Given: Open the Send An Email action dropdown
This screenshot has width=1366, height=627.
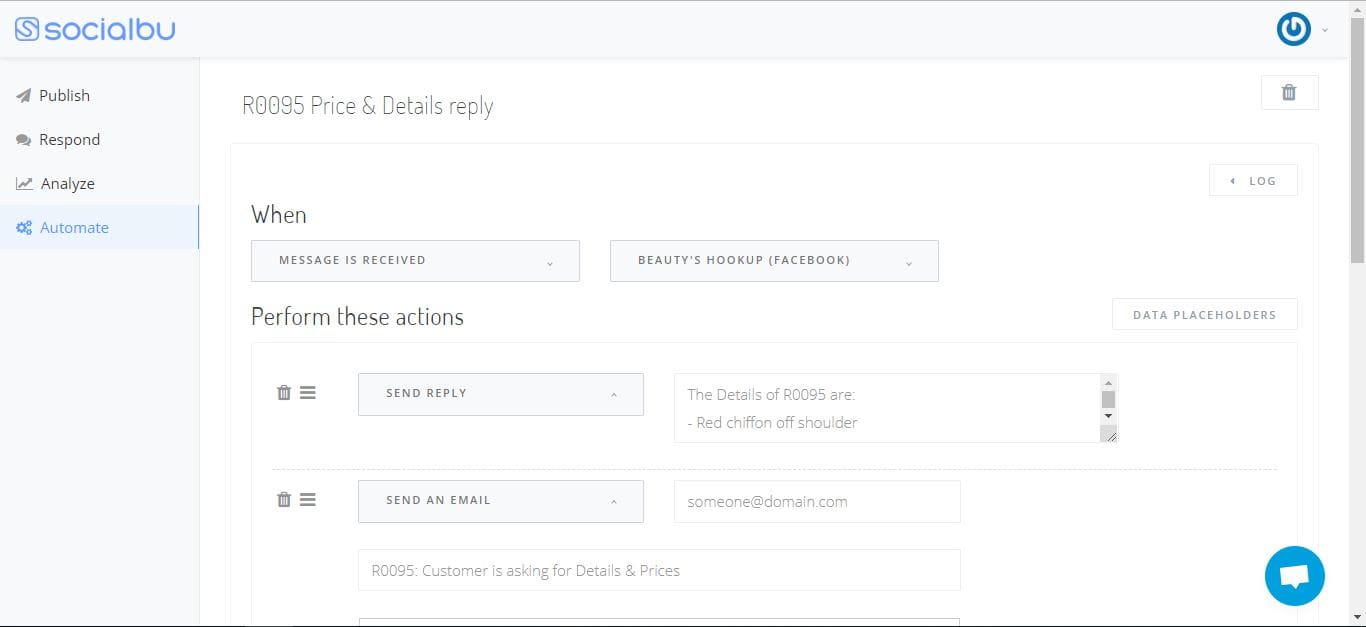Looking at the screenshot, I should 500,501.
